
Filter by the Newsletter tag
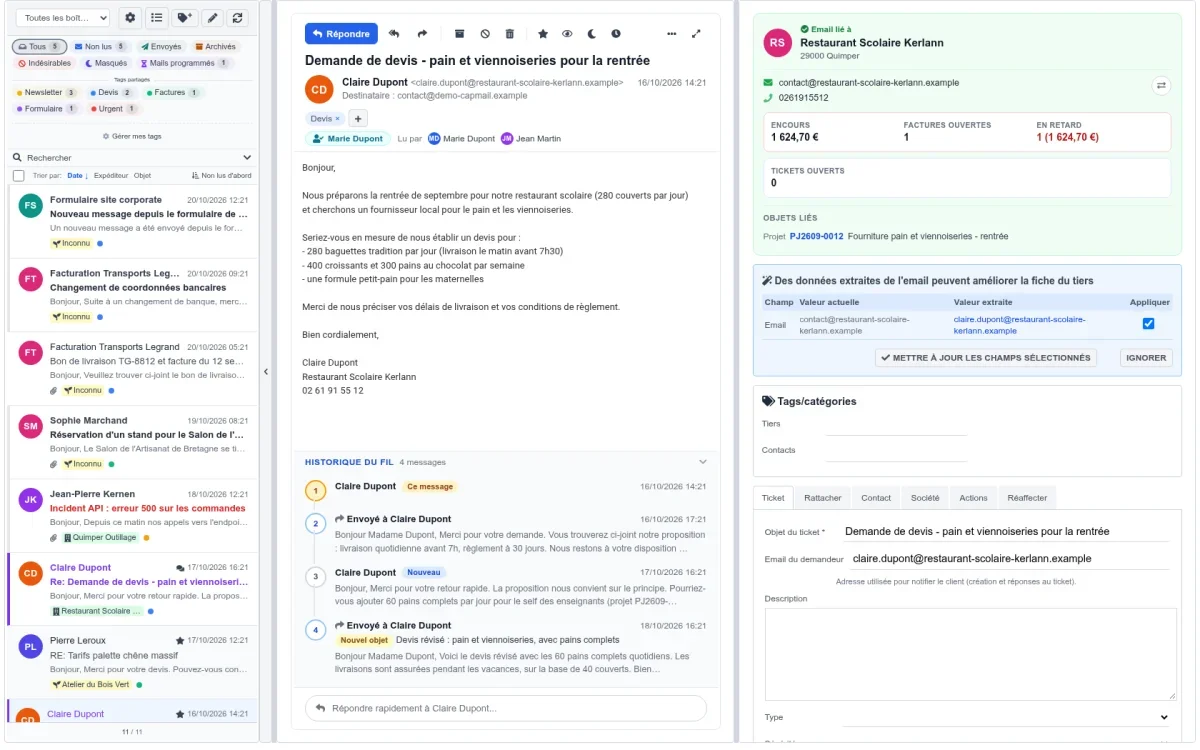(46, 92)
